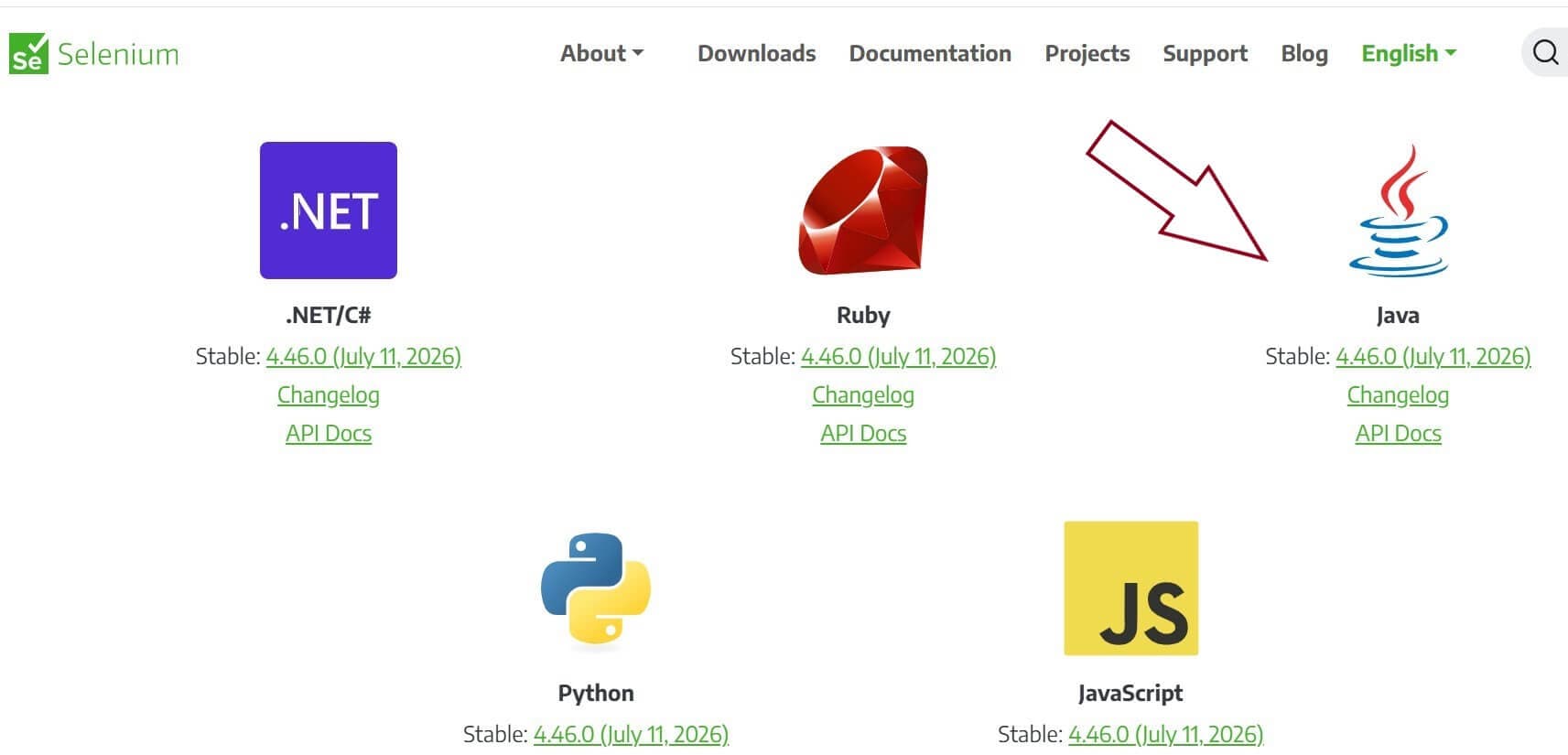Select the Python heading text
The image size is (1568, 755).
pos(596,693)
